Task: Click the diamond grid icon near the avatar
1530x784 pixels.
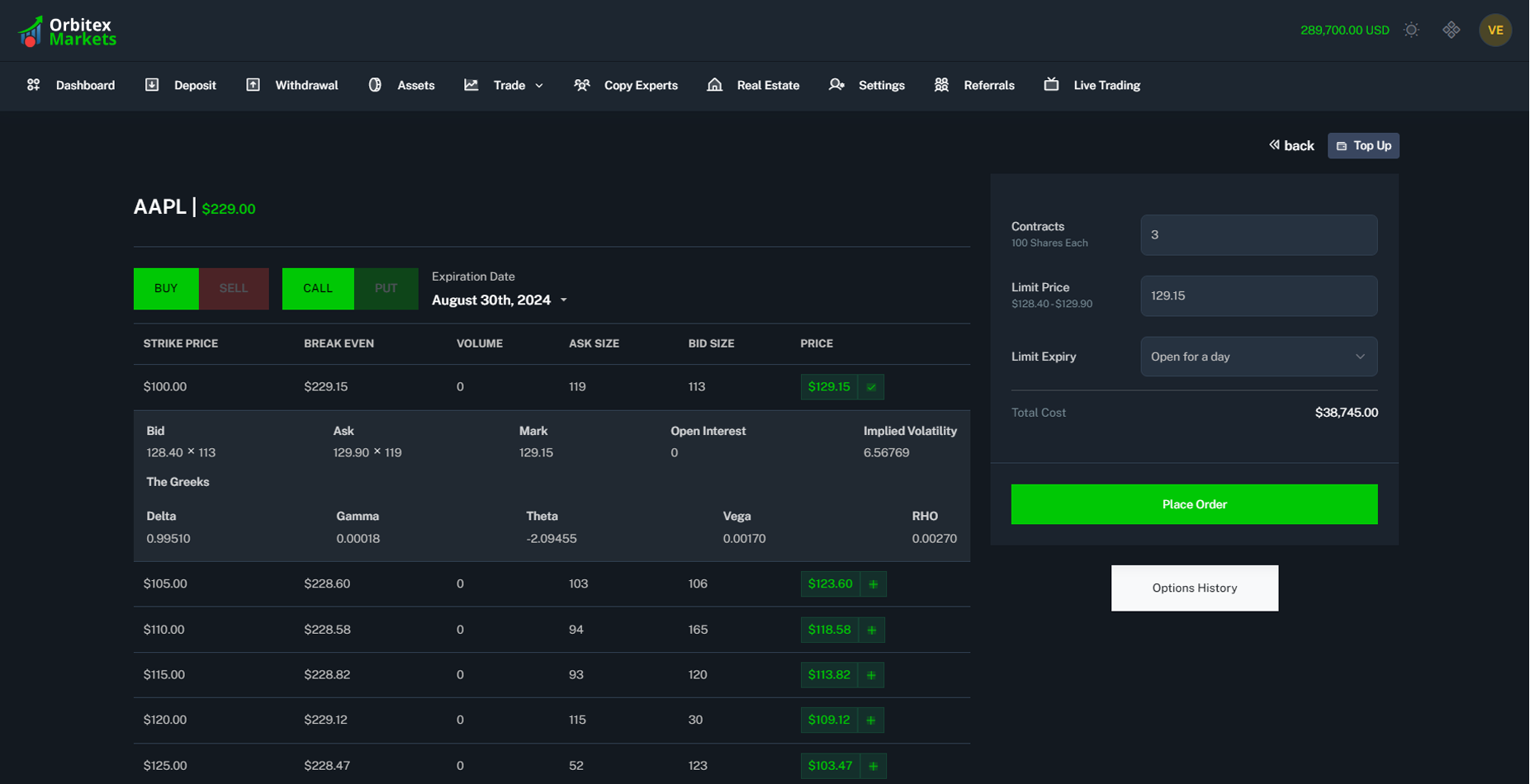Action: pos(1451,30)
